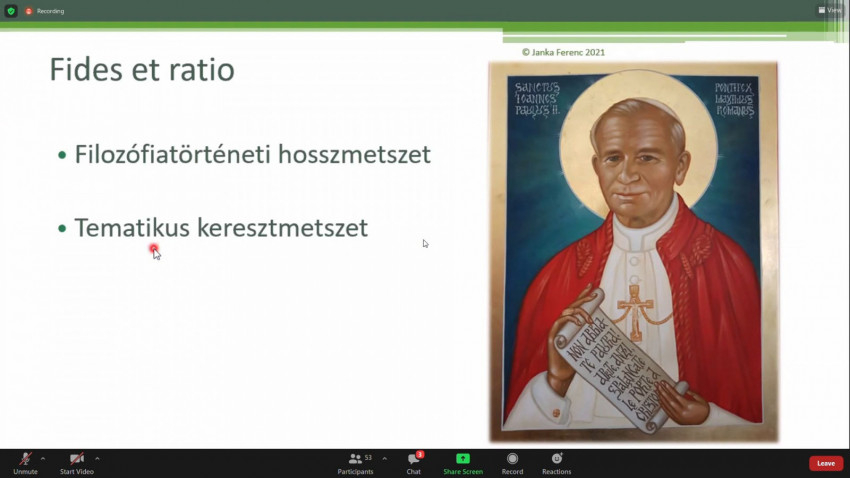Click the green Share Screen icon
Screen dimensions: 850x478
[x=463, y=459]
